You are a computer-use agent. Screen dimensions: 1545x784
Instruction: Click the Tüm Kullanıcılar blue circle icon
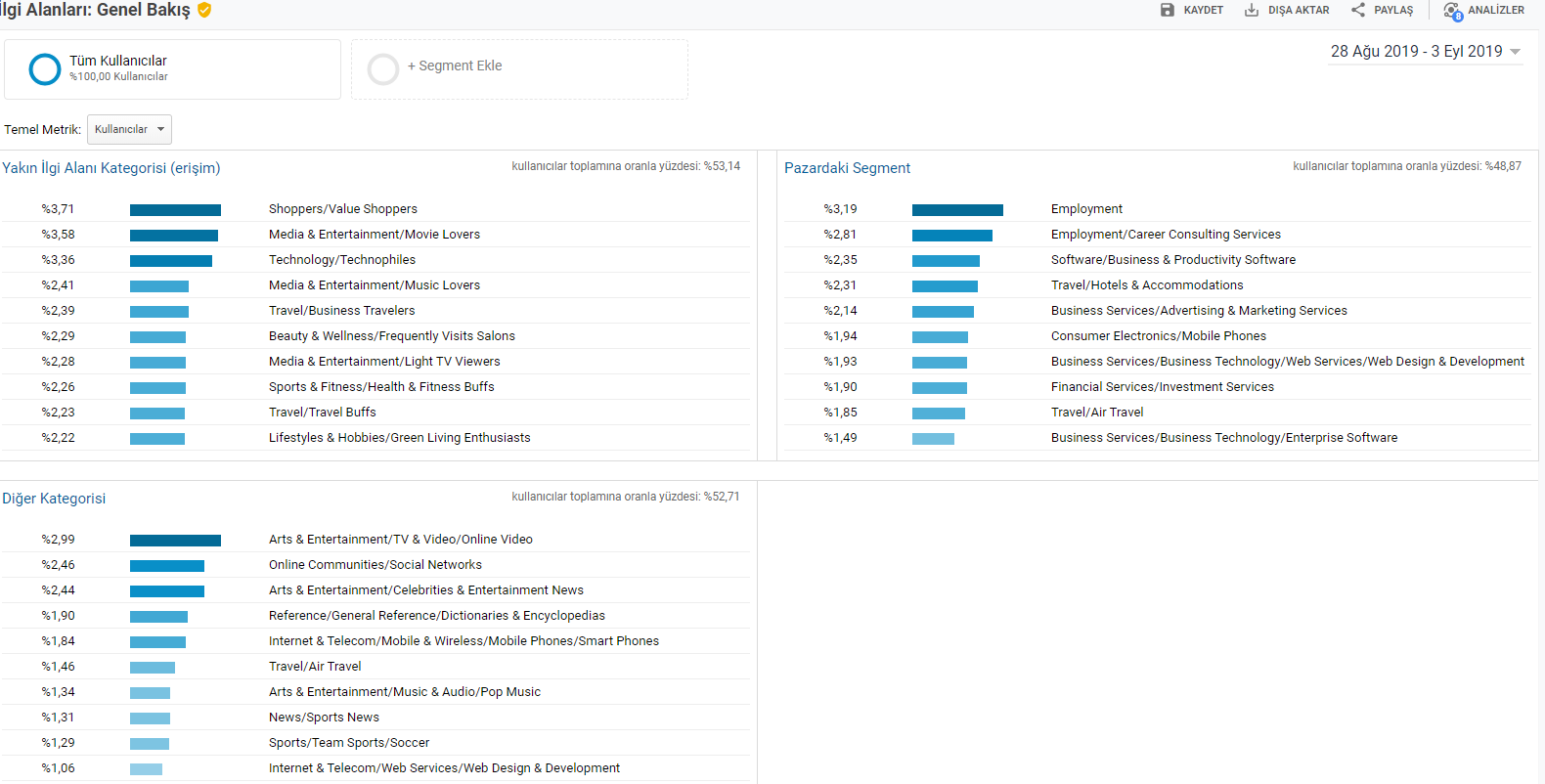[x=45, y=69]
